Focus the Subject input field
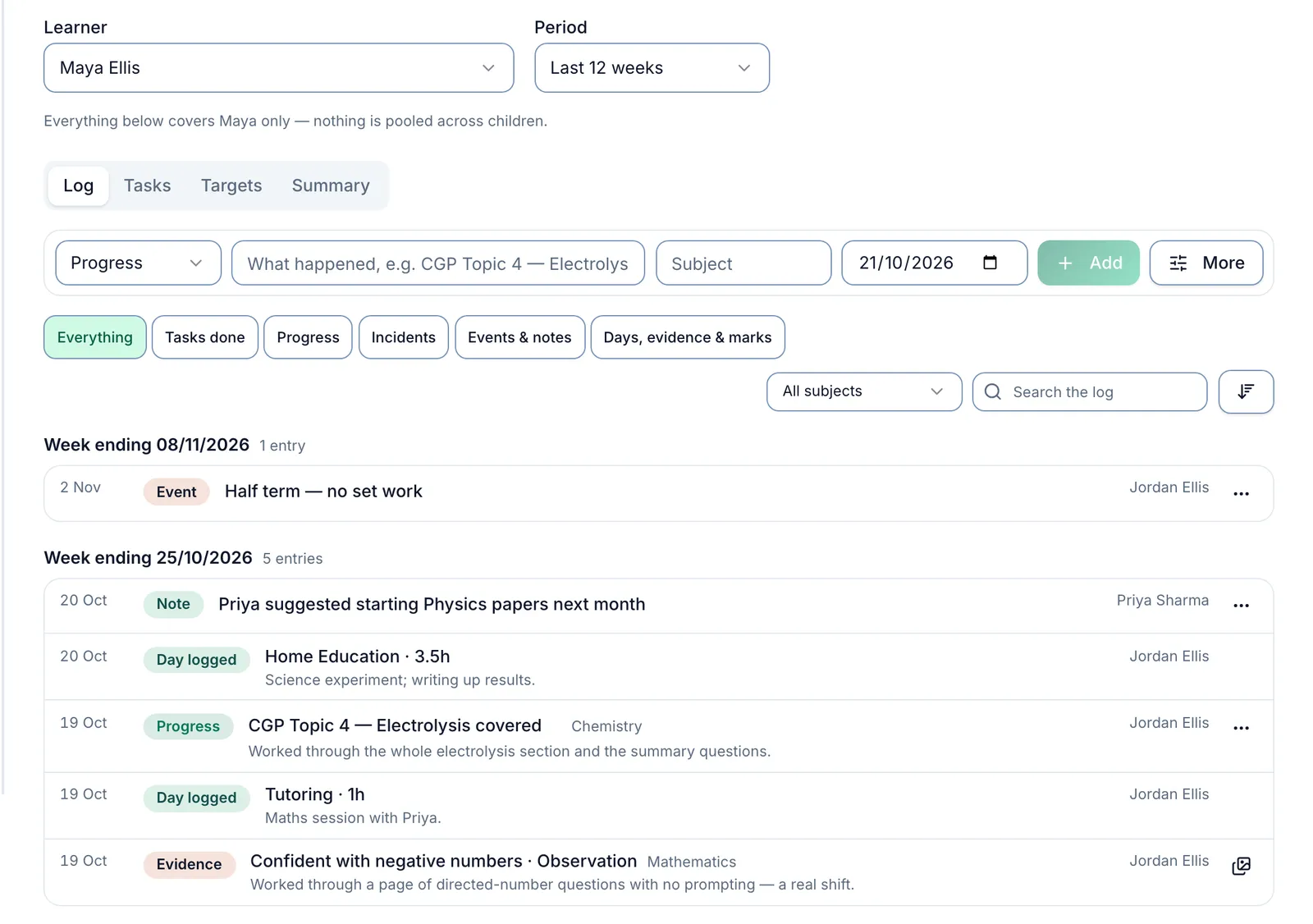Screen dimensions: 1313x924 (x=743, y=263)
